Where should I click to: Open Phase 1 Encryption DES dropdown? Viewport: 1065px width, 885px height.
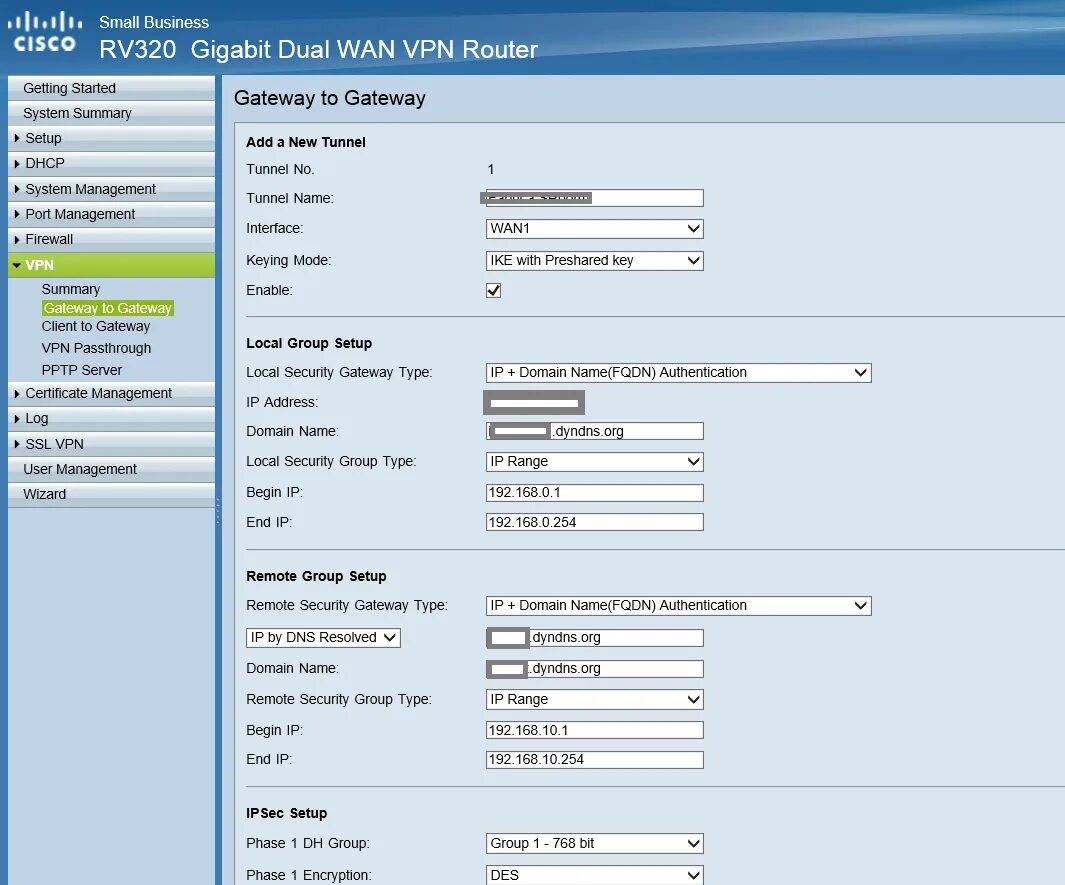[x=594, y=875]
